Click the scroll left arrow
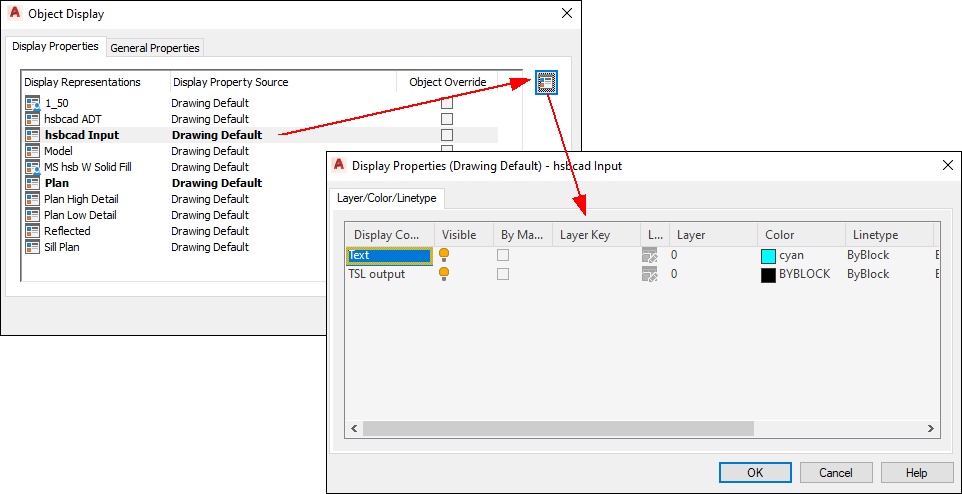This screenshot has height=494, width=962. (353, 428)
